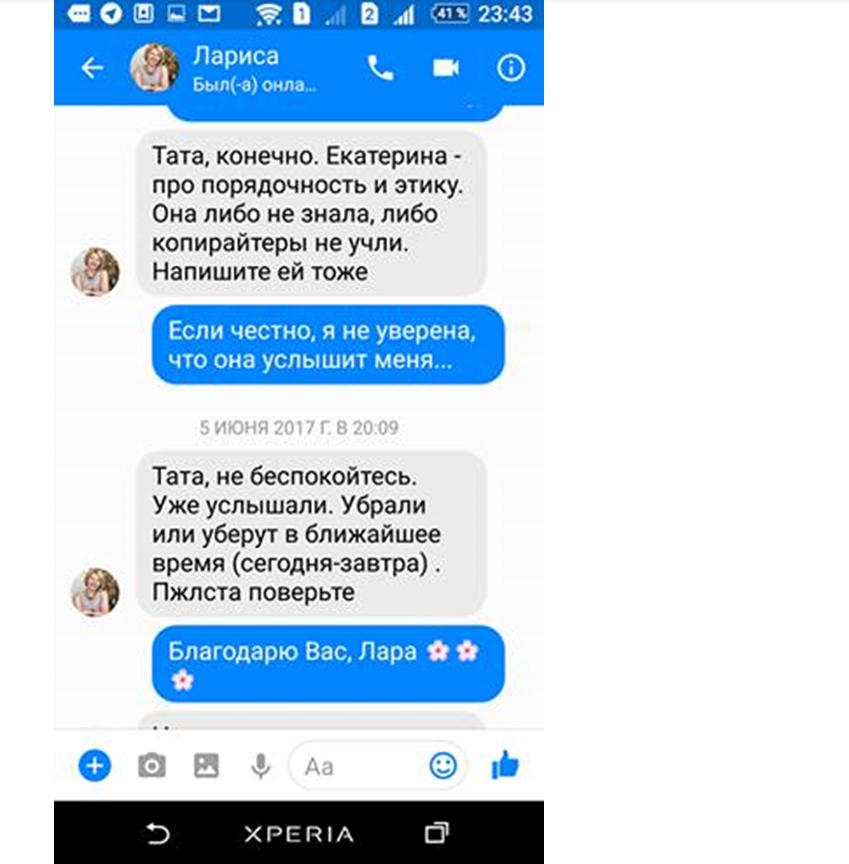Tap the microphone to record voice

[261, 765]
